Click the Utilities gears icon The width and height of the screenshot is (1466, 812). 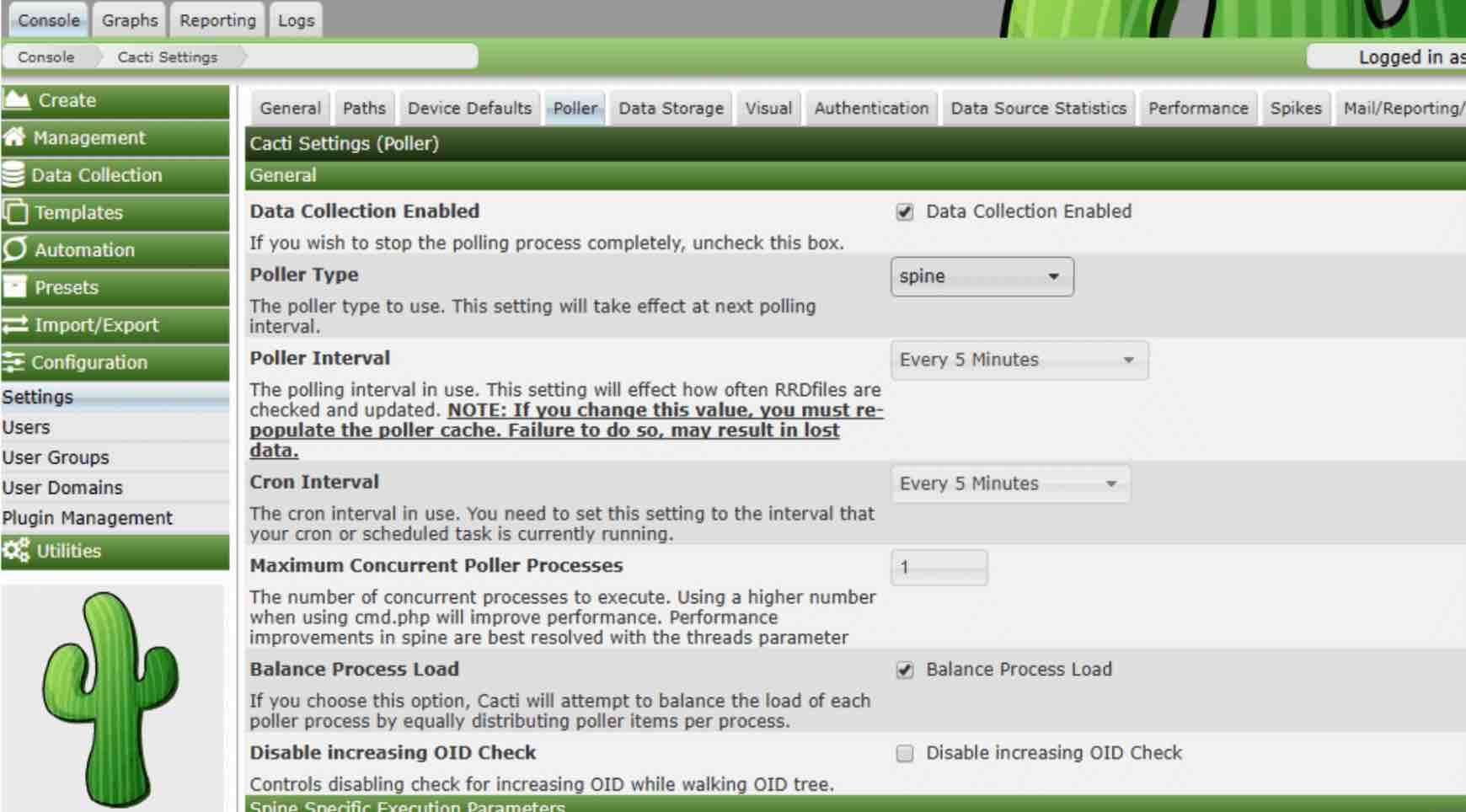tap(16, 551)
